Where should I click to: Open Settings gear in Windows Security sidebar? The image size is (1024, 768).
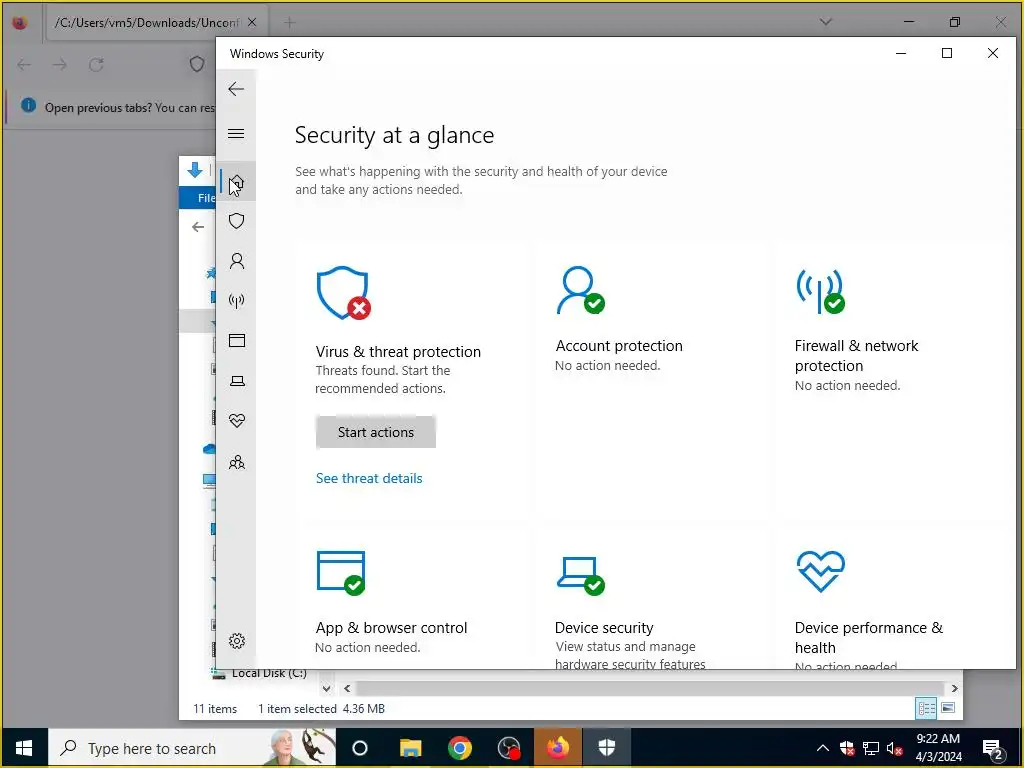[236, 641]
